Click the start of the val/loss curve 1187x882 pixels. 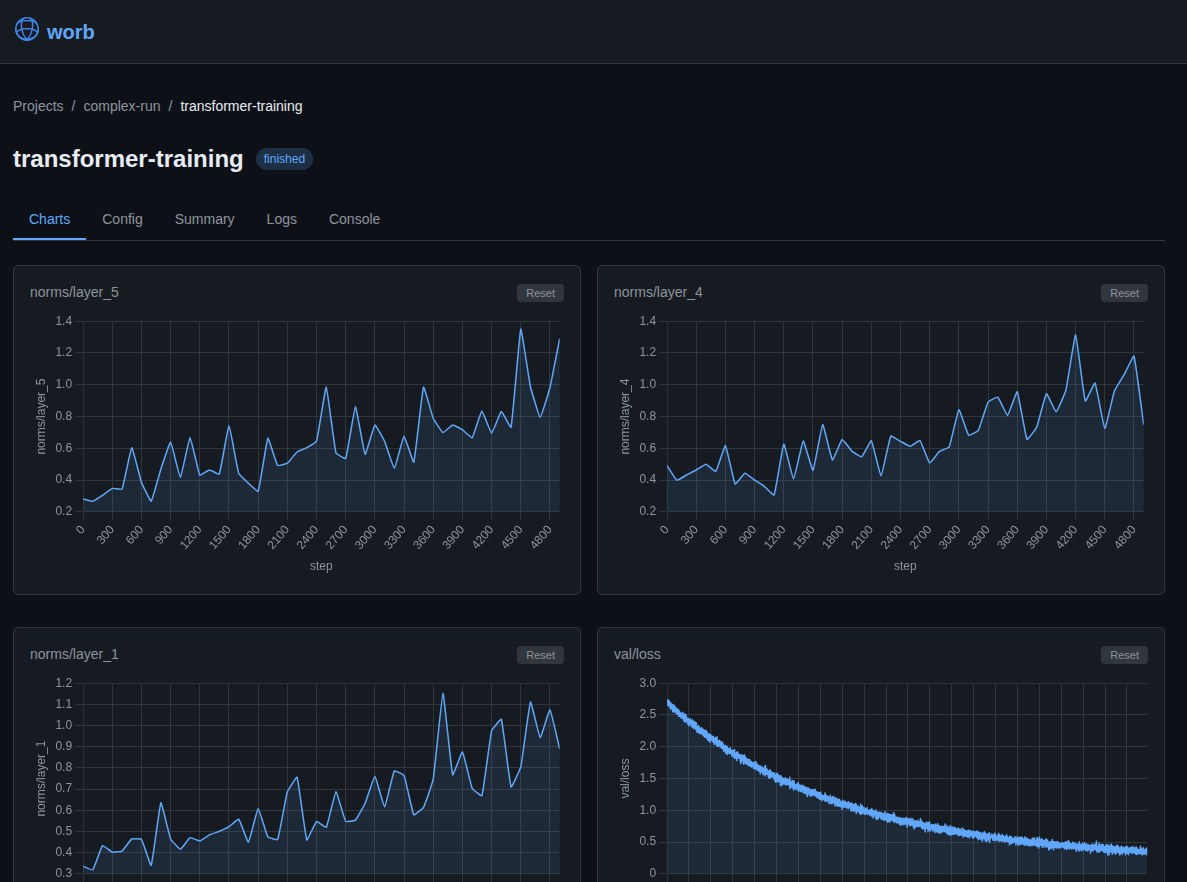click(669, 703)
